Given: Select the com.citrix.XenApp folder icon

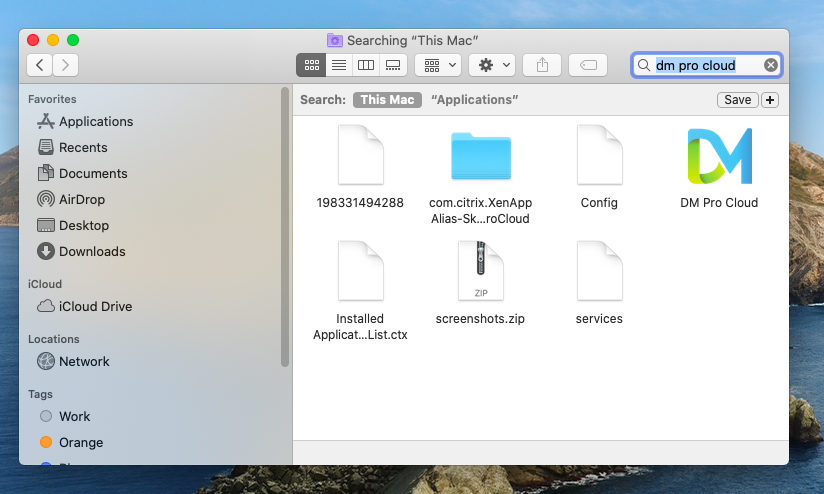Looking at the screenshot, I should (481, 156).
